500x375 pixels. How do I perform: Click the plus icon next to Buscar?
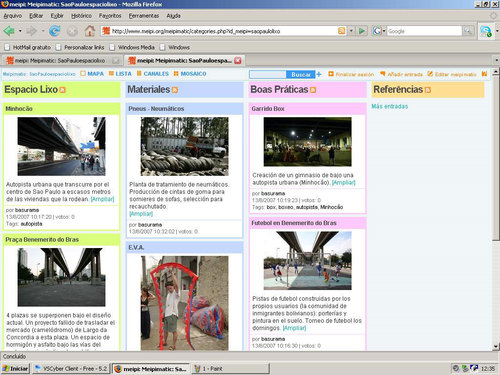click(x=319, y=74)
